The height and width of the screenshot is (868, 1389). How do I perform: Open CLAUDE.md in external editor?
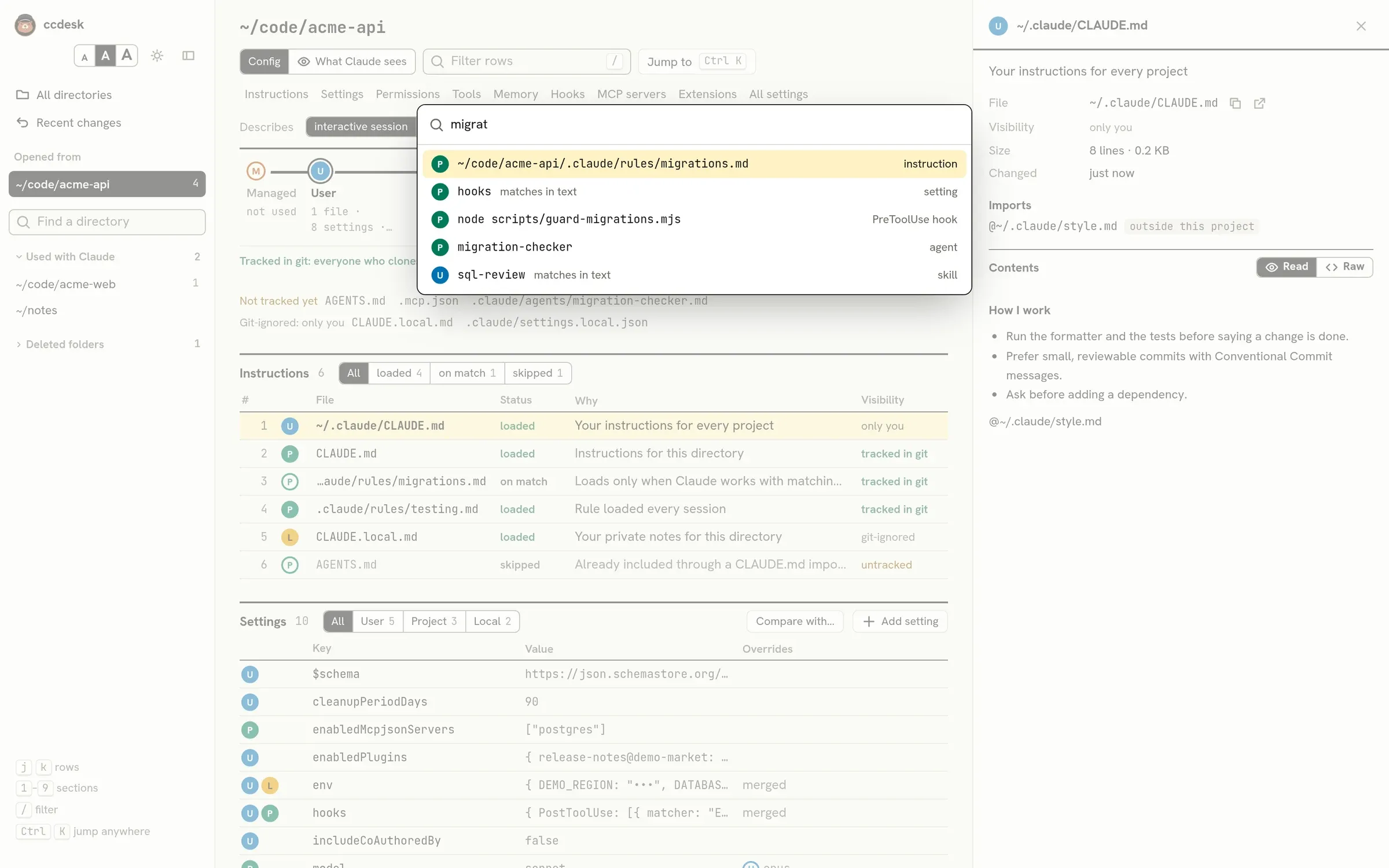[x=1259, y=103]
